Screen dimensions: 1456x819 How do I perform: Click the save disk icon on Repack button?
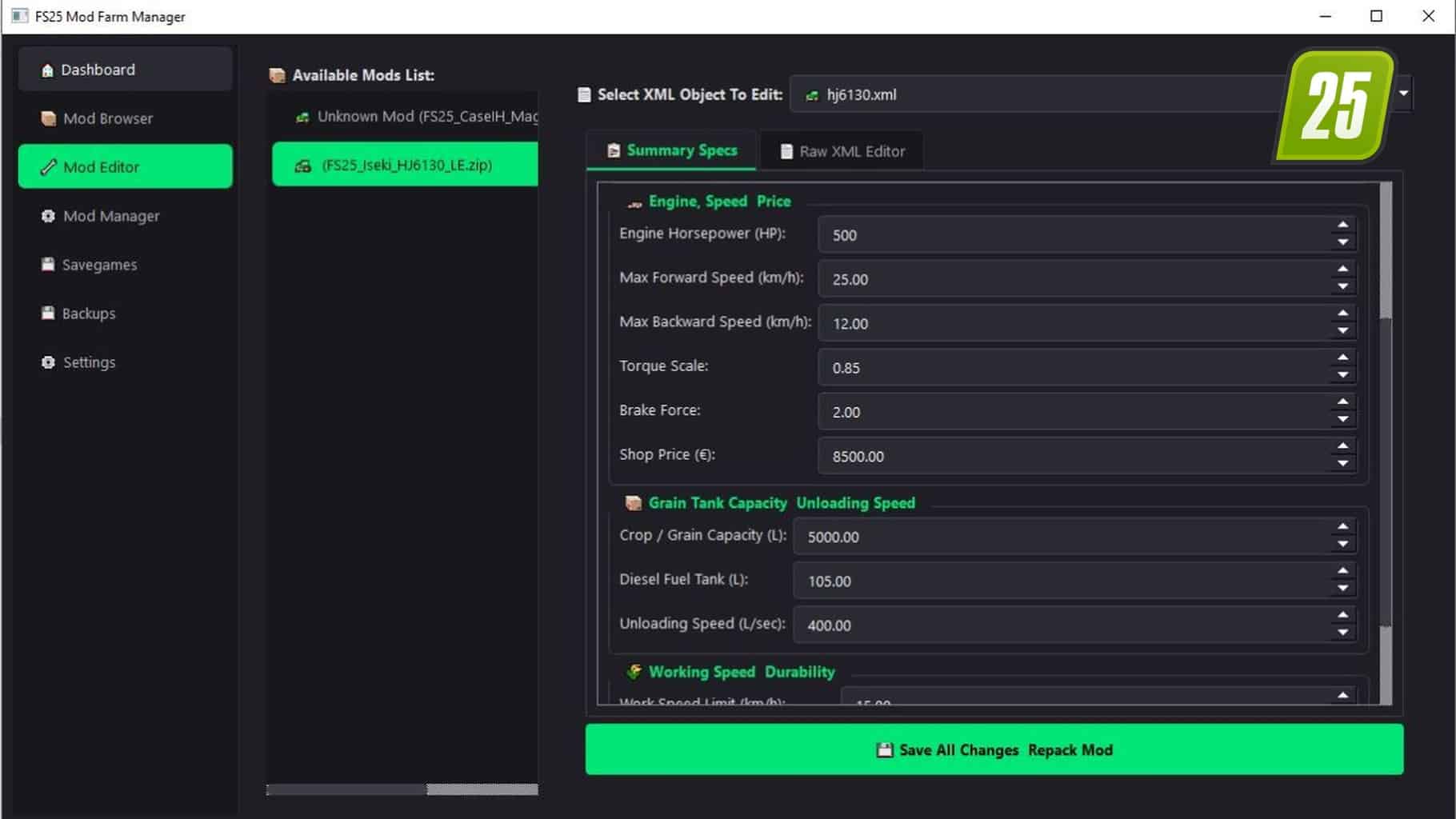pyautogui.click(x=884, y=749)
